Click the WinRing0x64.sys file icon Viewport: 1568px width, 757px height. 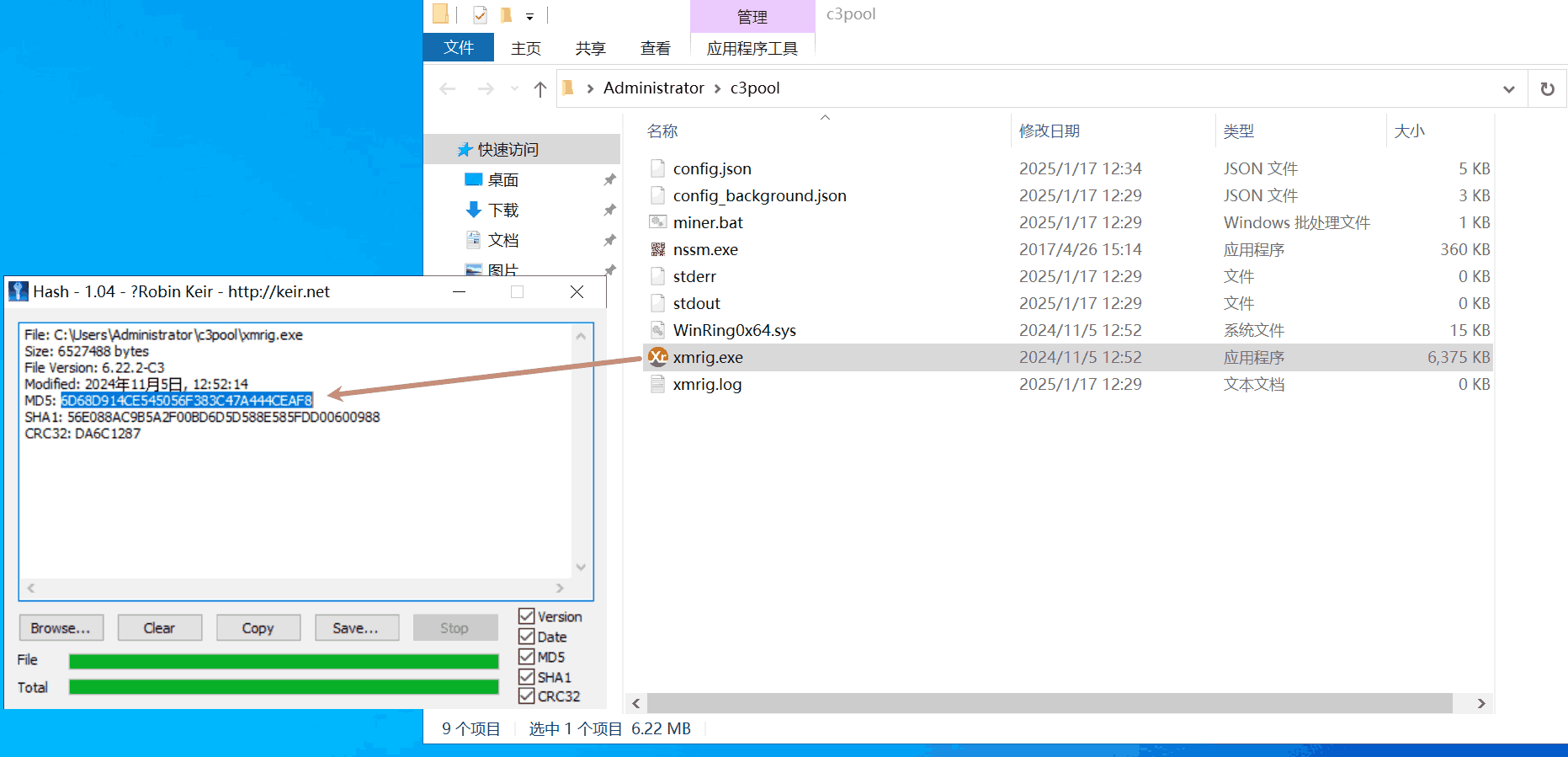(x=658, y=330)
